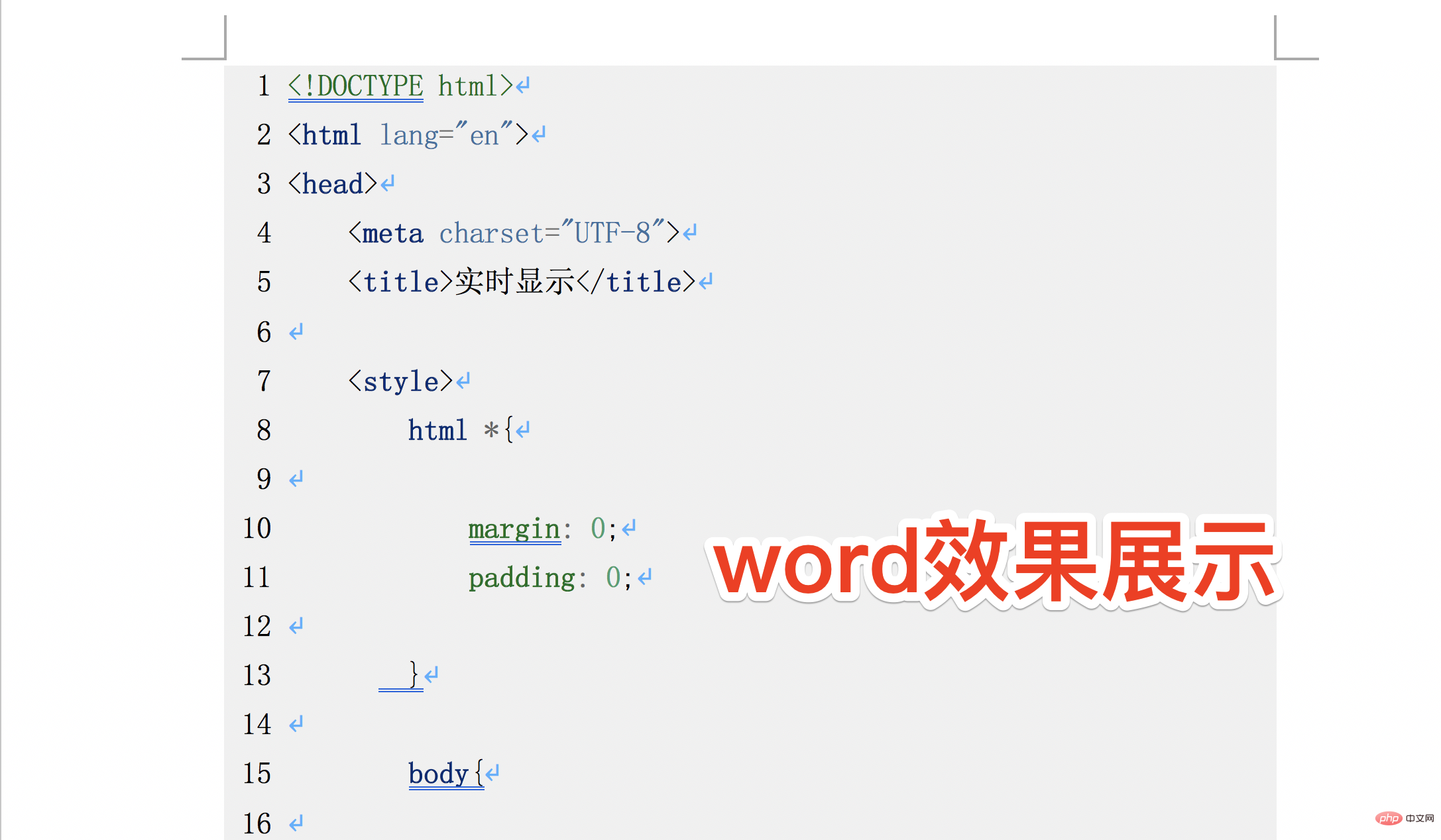The image size is (1441, 840).
Task: Click the opening "<title>" tag
Action: tap(401, 282)
